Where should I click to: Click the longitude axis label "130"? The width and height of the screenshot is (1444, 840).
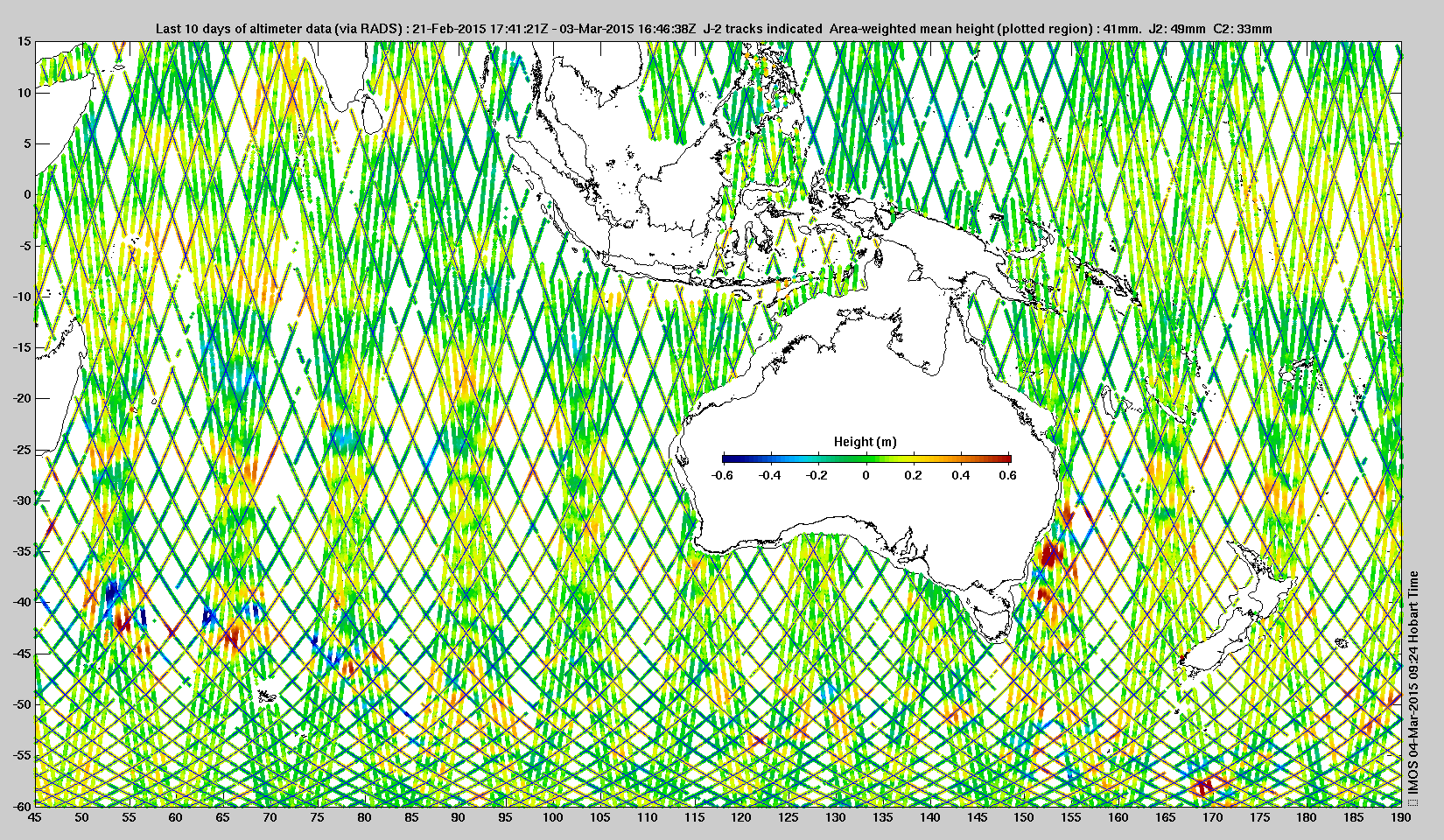[x=836, y=817]
